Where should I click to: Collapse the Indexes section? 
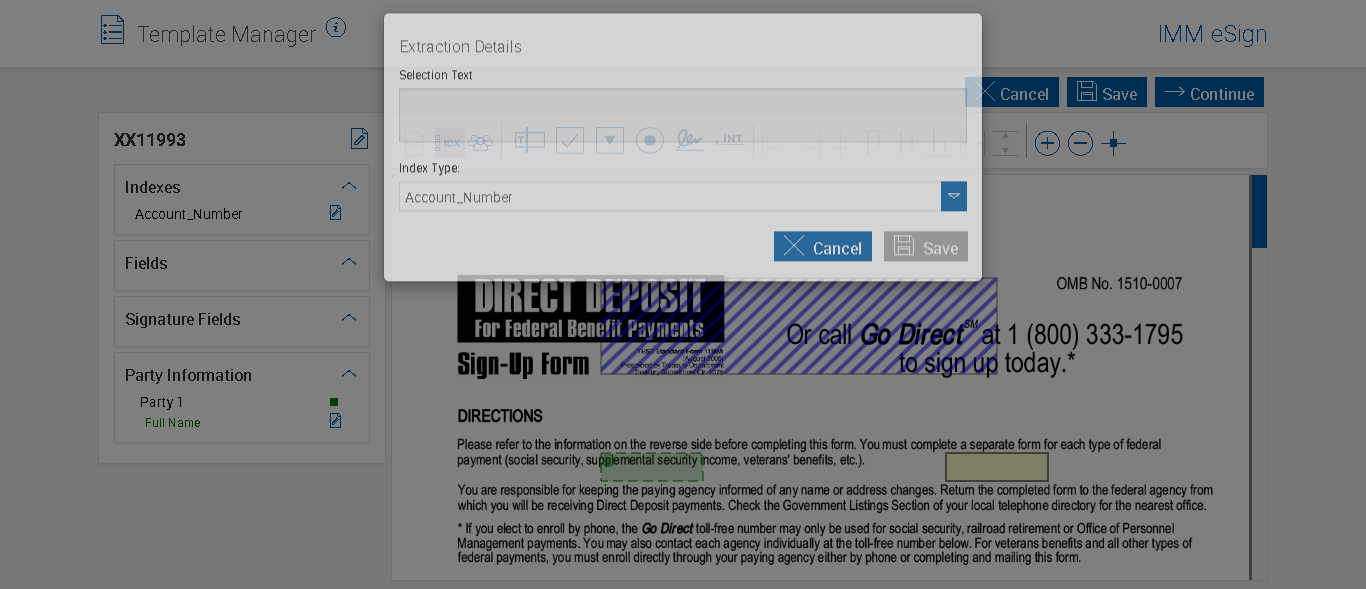pyautogui.click(x=349, y=186)
